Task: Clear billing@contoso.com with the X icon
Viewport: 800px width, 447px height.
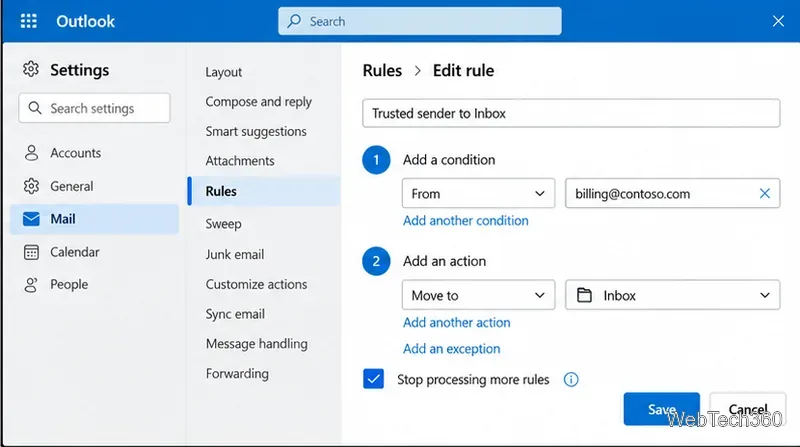Action: pos(764,193)
